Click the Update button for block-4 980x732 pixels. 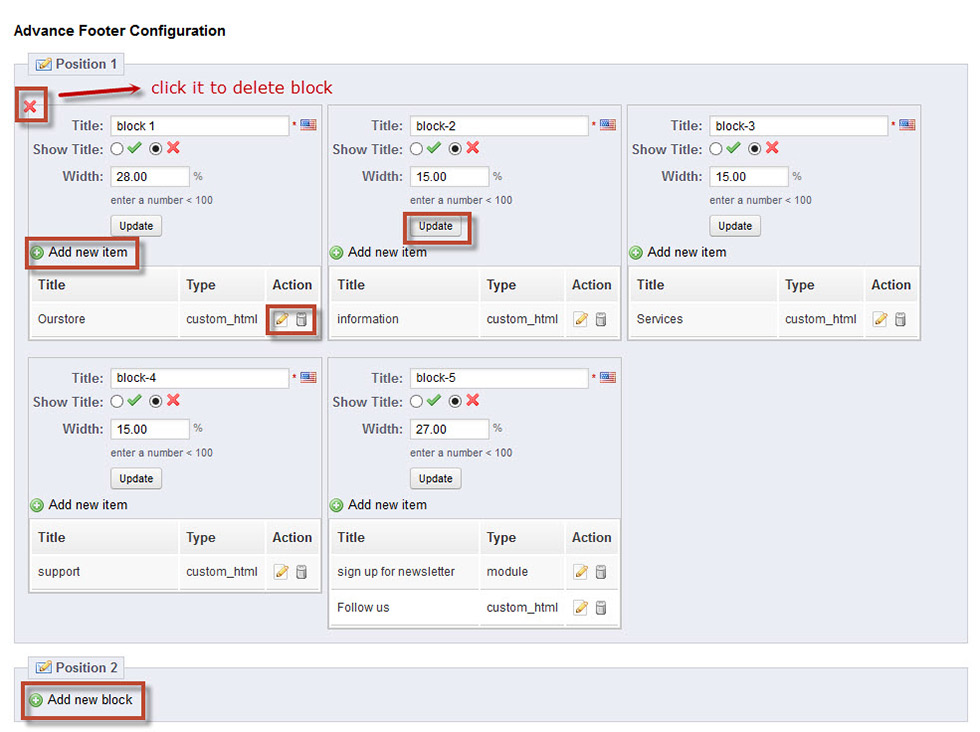click(x=136, y=479)
